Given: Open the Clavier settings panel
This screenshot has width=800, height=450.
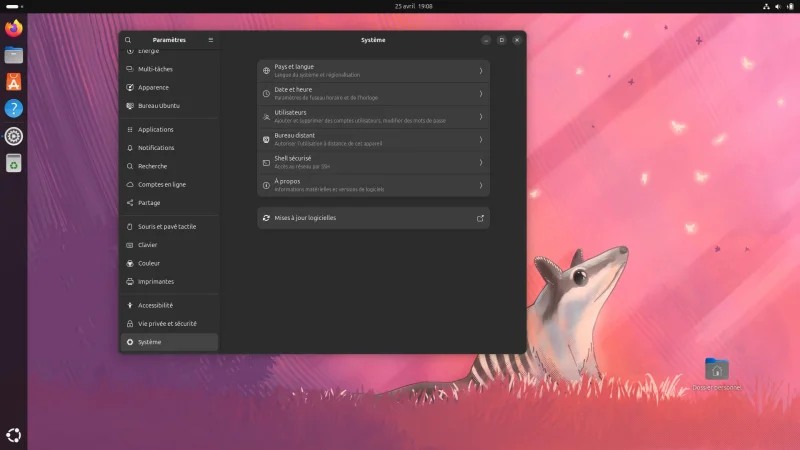Looking at the screenshot, I should pos(169,245).
